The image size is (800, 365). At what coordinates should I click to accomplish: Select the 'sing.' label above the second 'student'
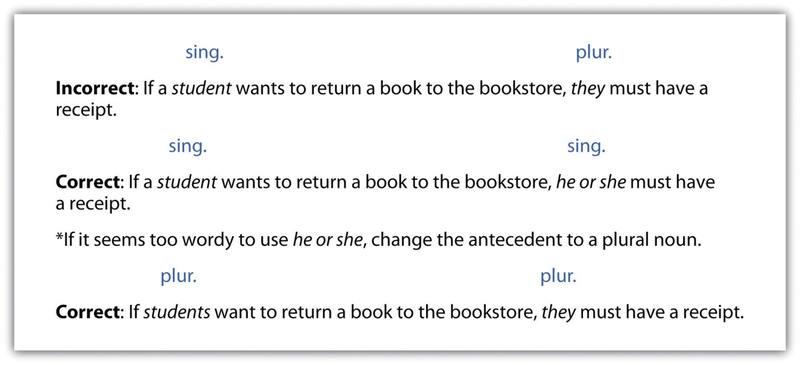click(188, 147)
